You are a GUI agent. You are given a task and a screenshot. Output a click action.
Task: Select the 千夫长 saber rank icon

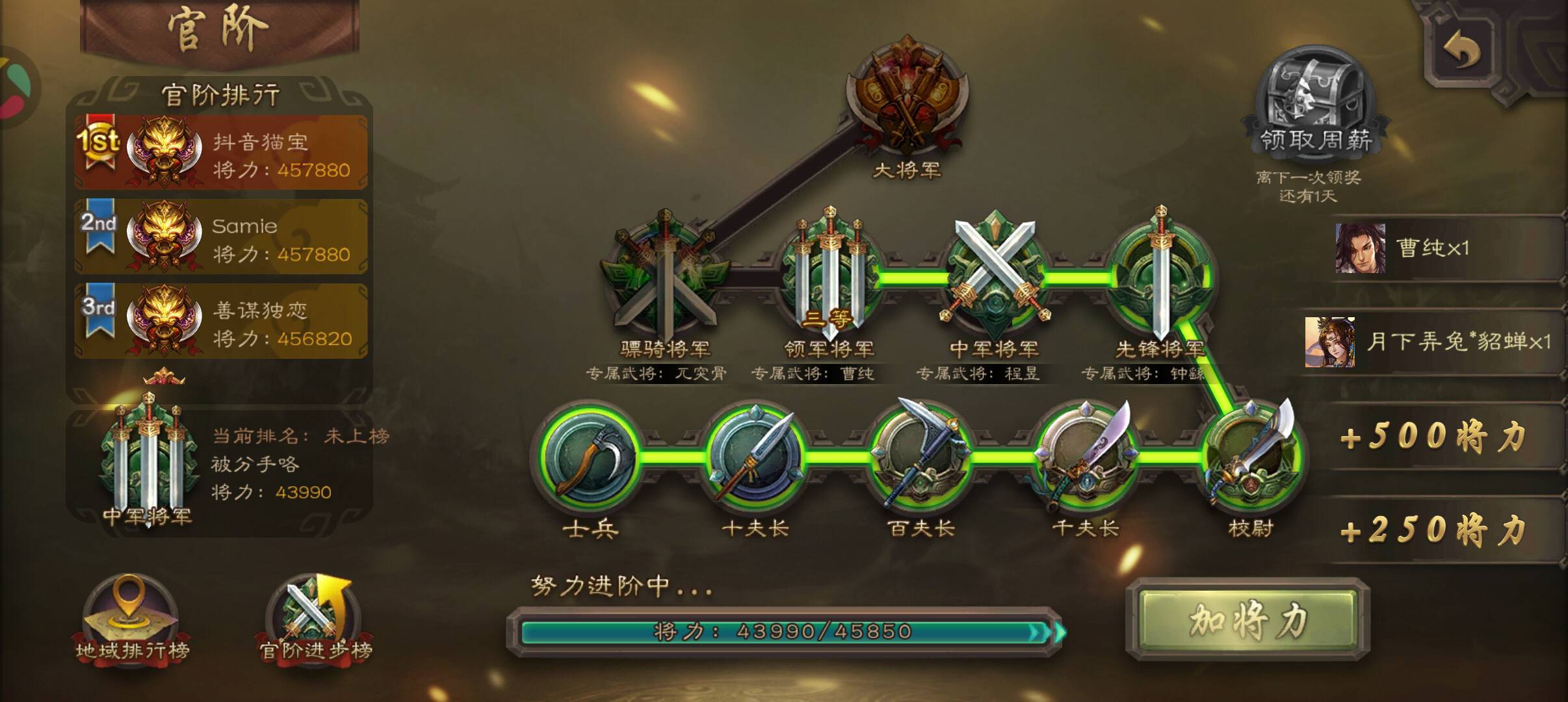click(1086, 455)
